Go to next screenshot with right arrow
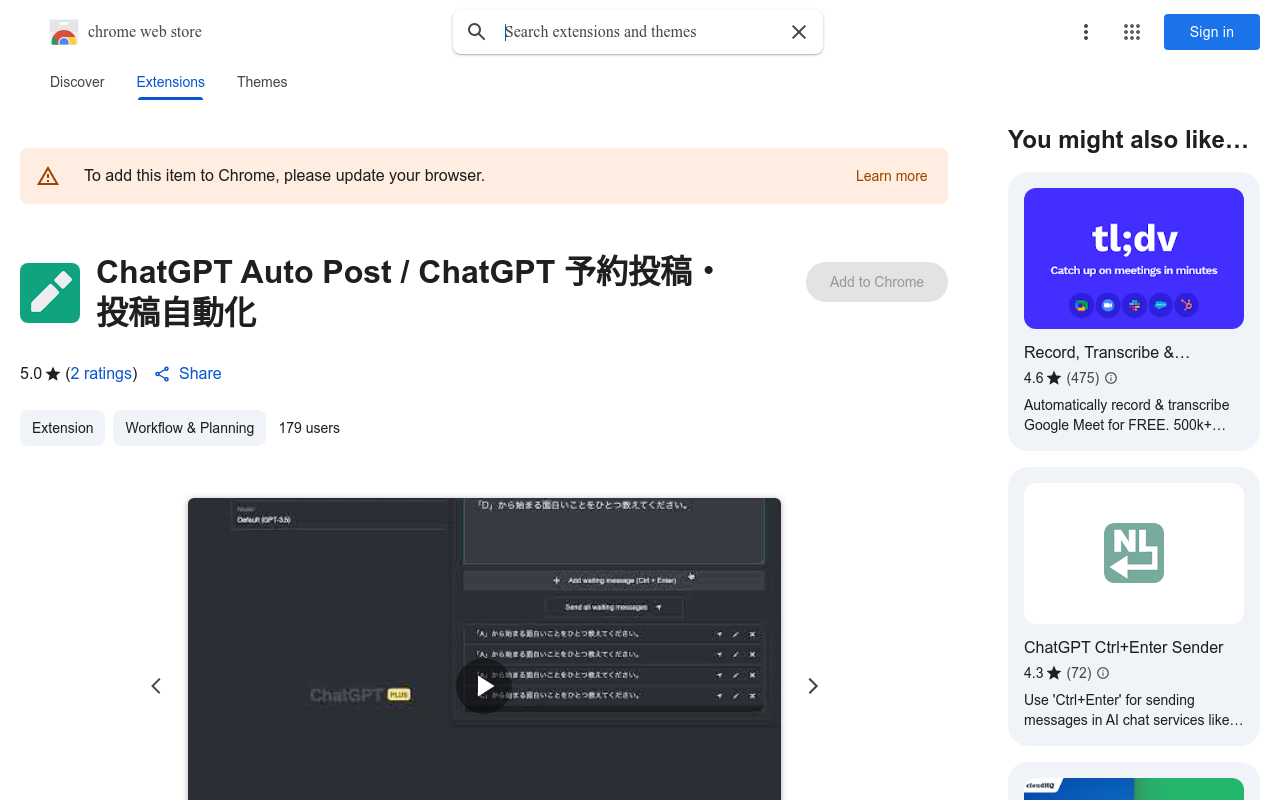Viewport: 1280px width, 800px height. click(813, 686)
